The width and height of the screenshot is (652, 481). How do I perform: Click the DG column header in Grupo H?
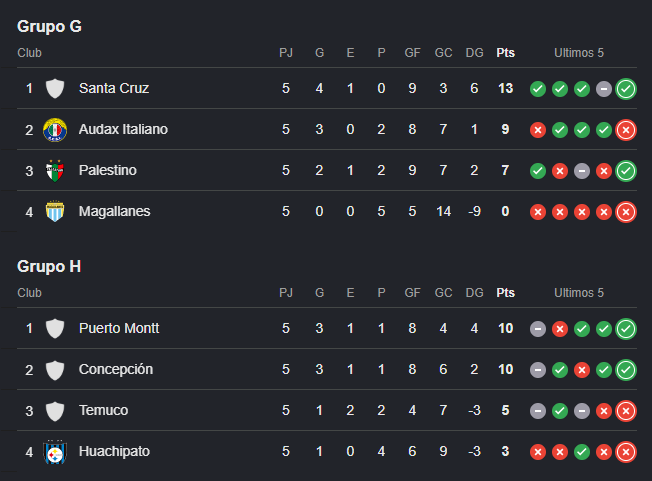(x=474, y=293)
